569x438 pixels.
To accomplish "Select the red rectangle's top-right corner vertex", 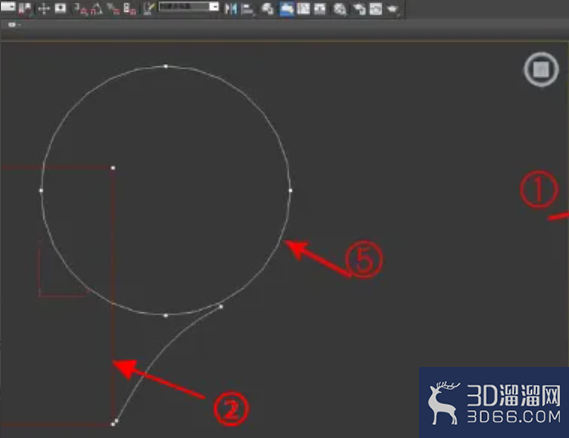I will pyautogui.click(x=113, y=168).
